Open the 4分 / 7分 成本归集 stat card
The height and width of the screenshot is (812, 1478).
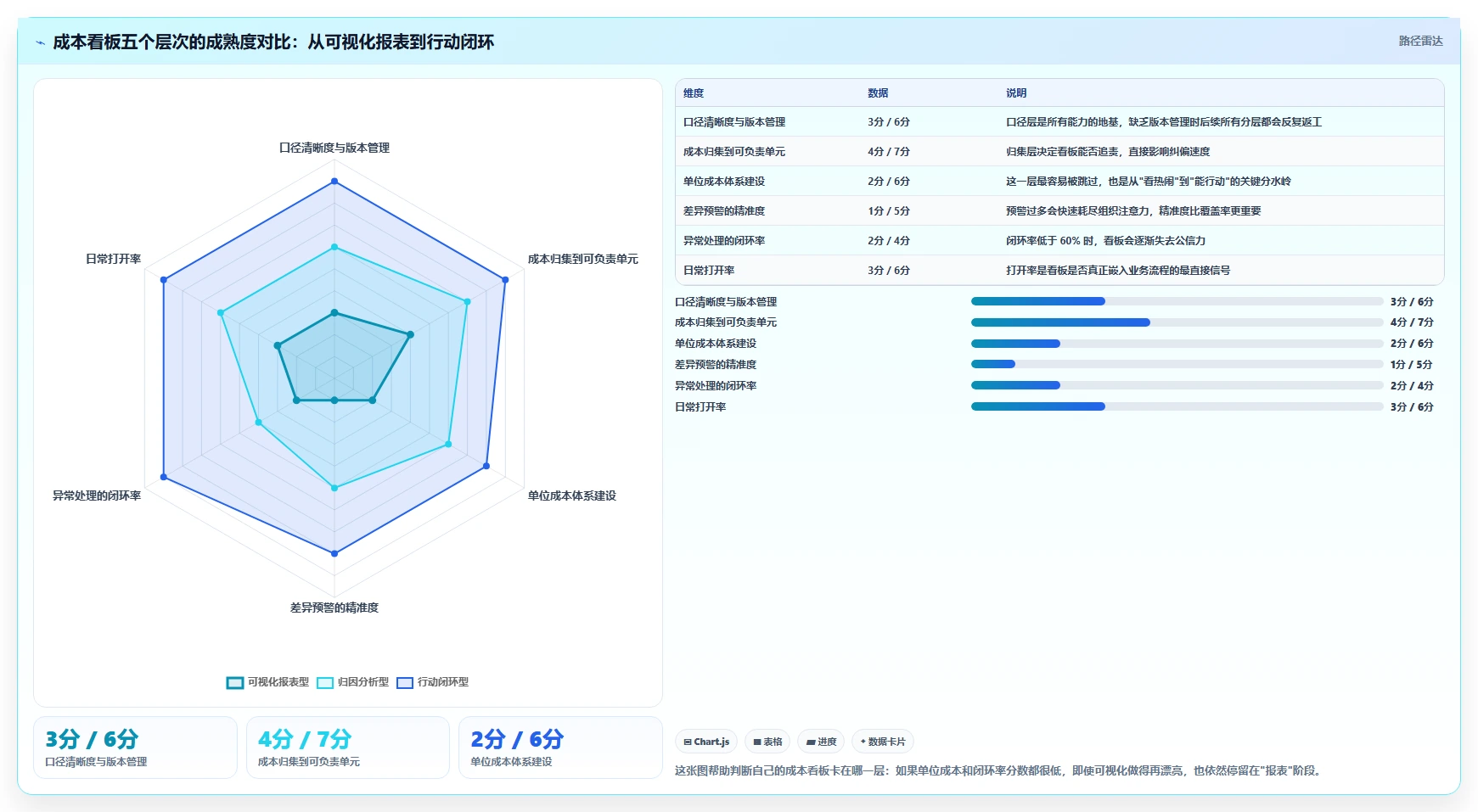click(x=348, y=748)
